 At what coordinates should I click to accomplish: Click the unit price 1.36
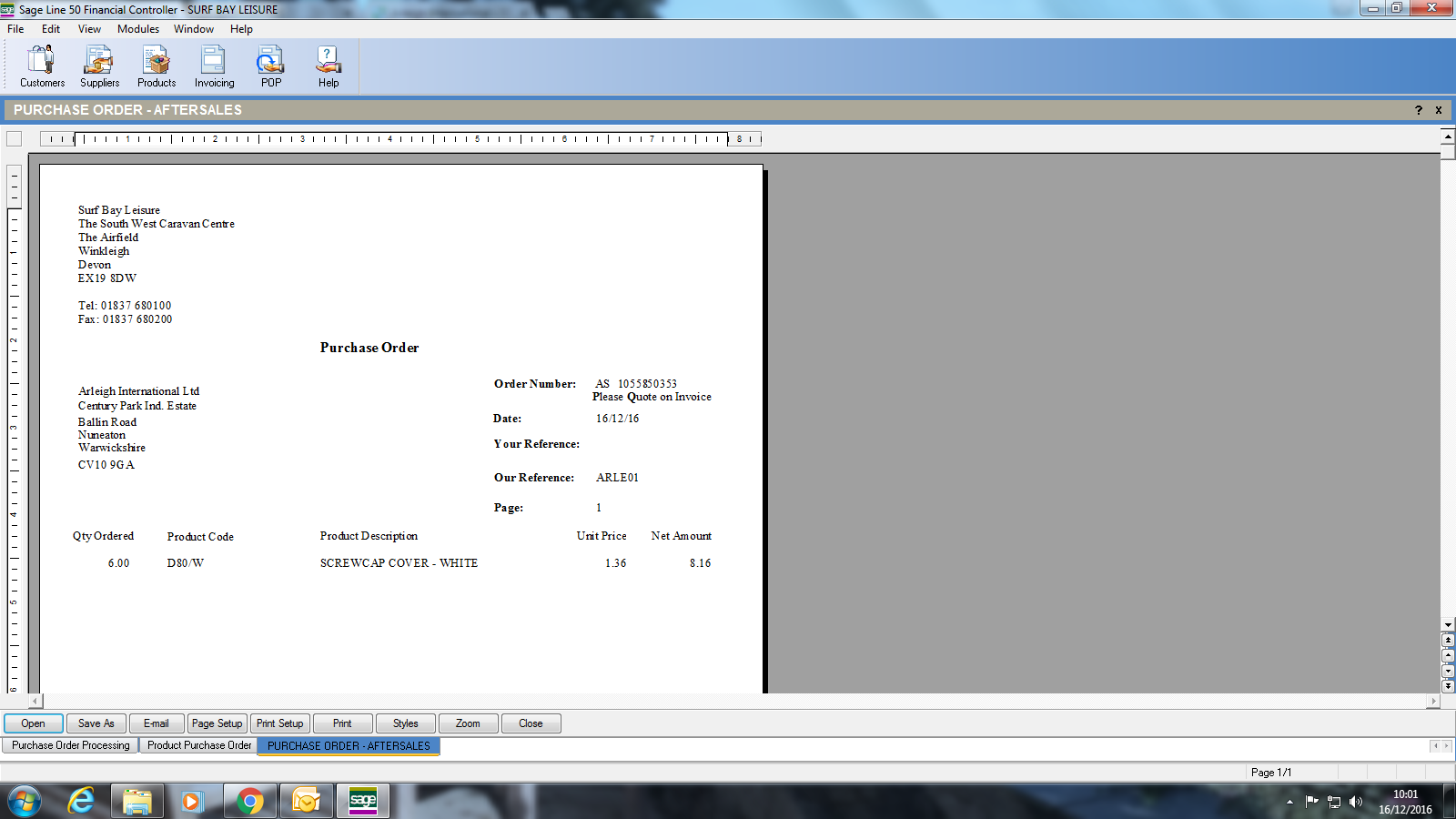(616, 563)
